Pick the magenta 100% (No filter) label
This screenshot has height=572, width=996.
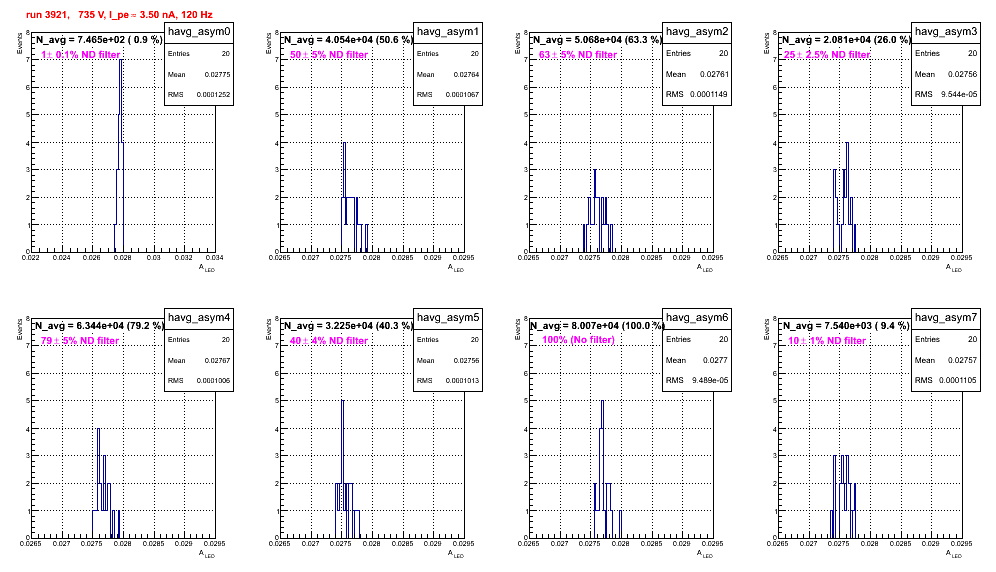[x=578, y=340]
